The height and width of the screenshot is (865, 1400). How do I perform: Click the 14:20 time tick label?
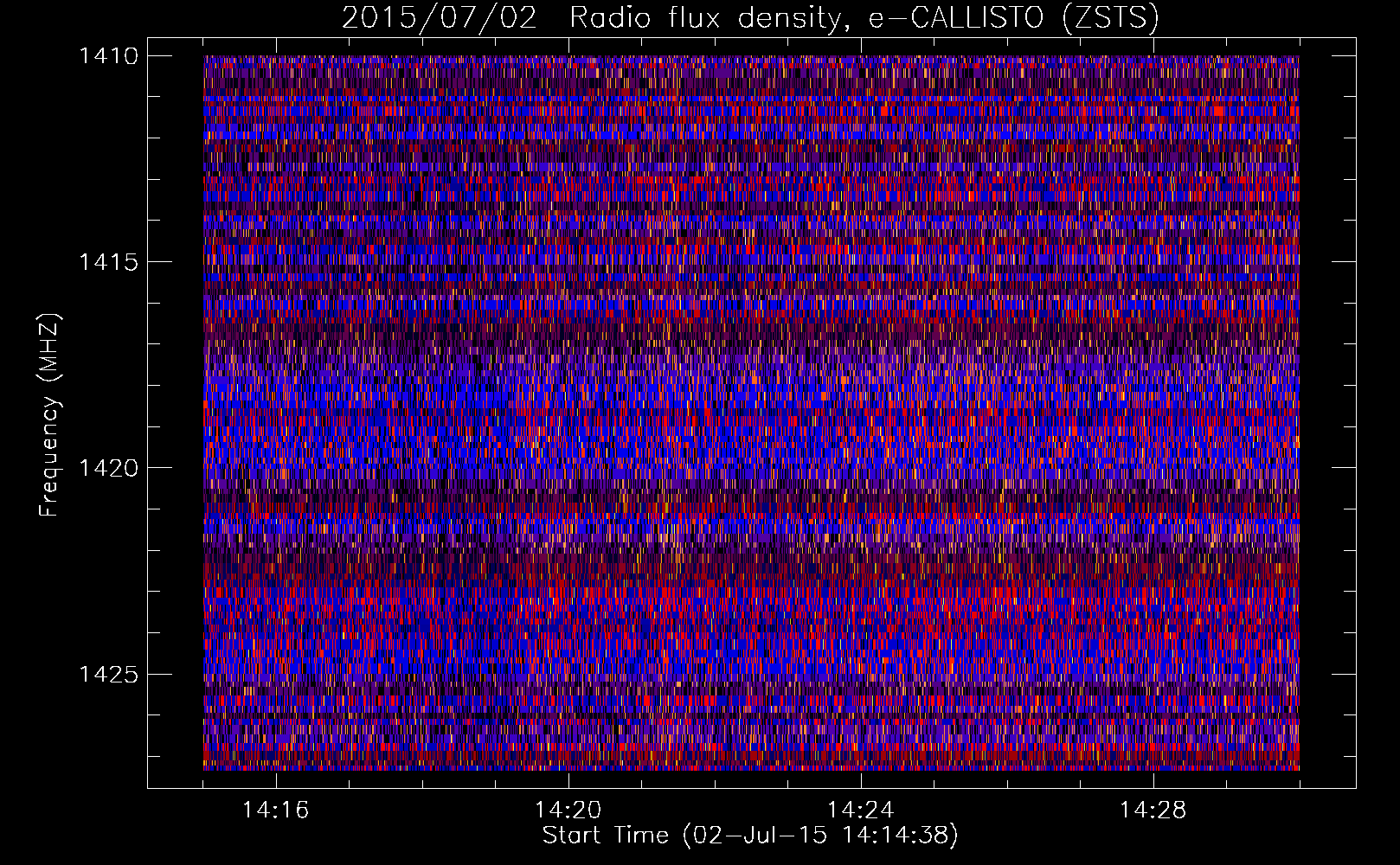568,811
